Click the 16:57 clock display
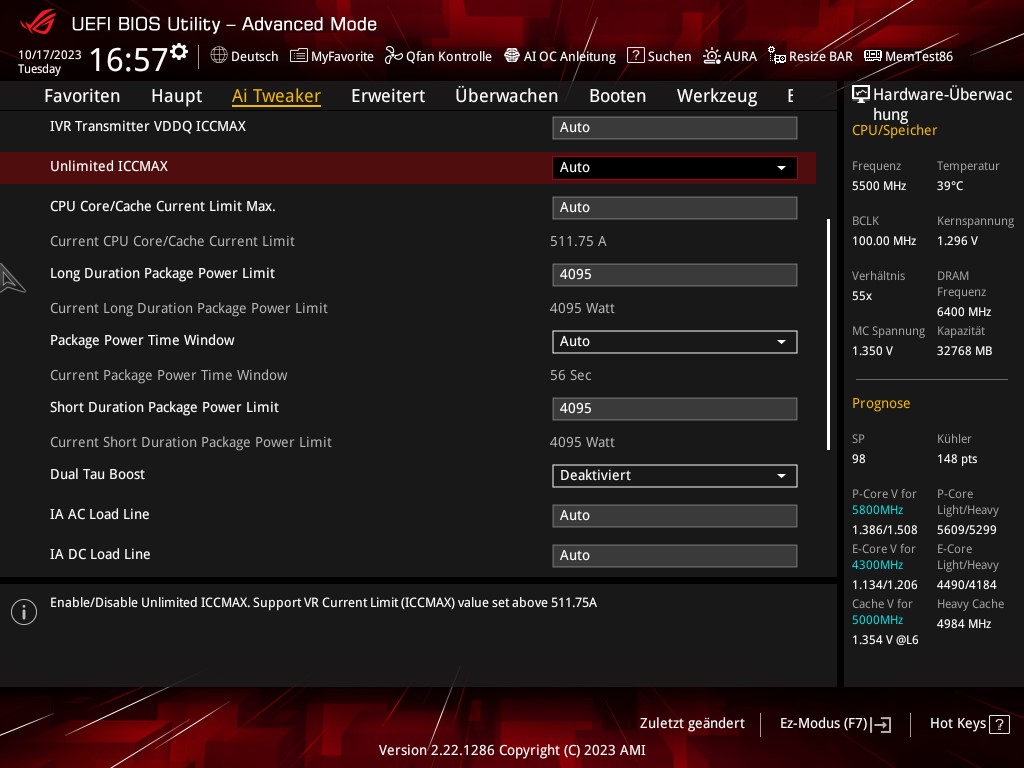The height and width of the screenshot is (768, 1024). click(129, 59)
